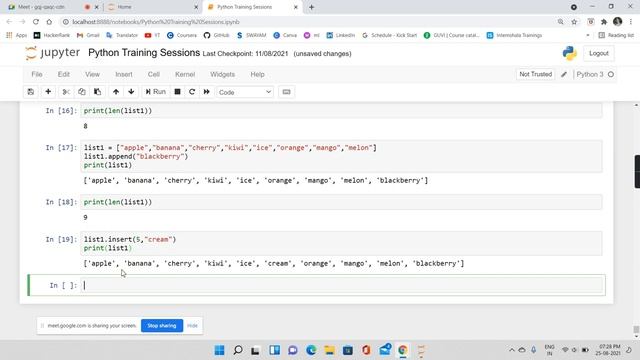Open Coursera bookmark
This screenshot has width=640, height=360.
pos(182,35)
